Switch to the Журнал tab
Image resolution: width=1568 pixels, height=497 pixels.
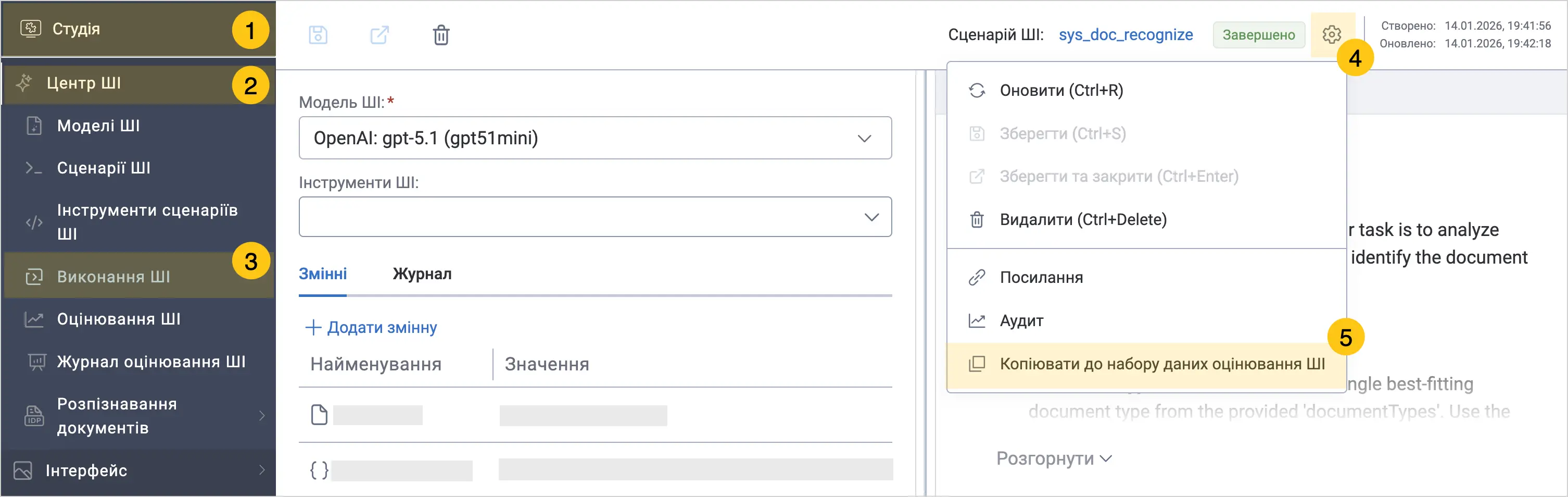click(422, 274)
